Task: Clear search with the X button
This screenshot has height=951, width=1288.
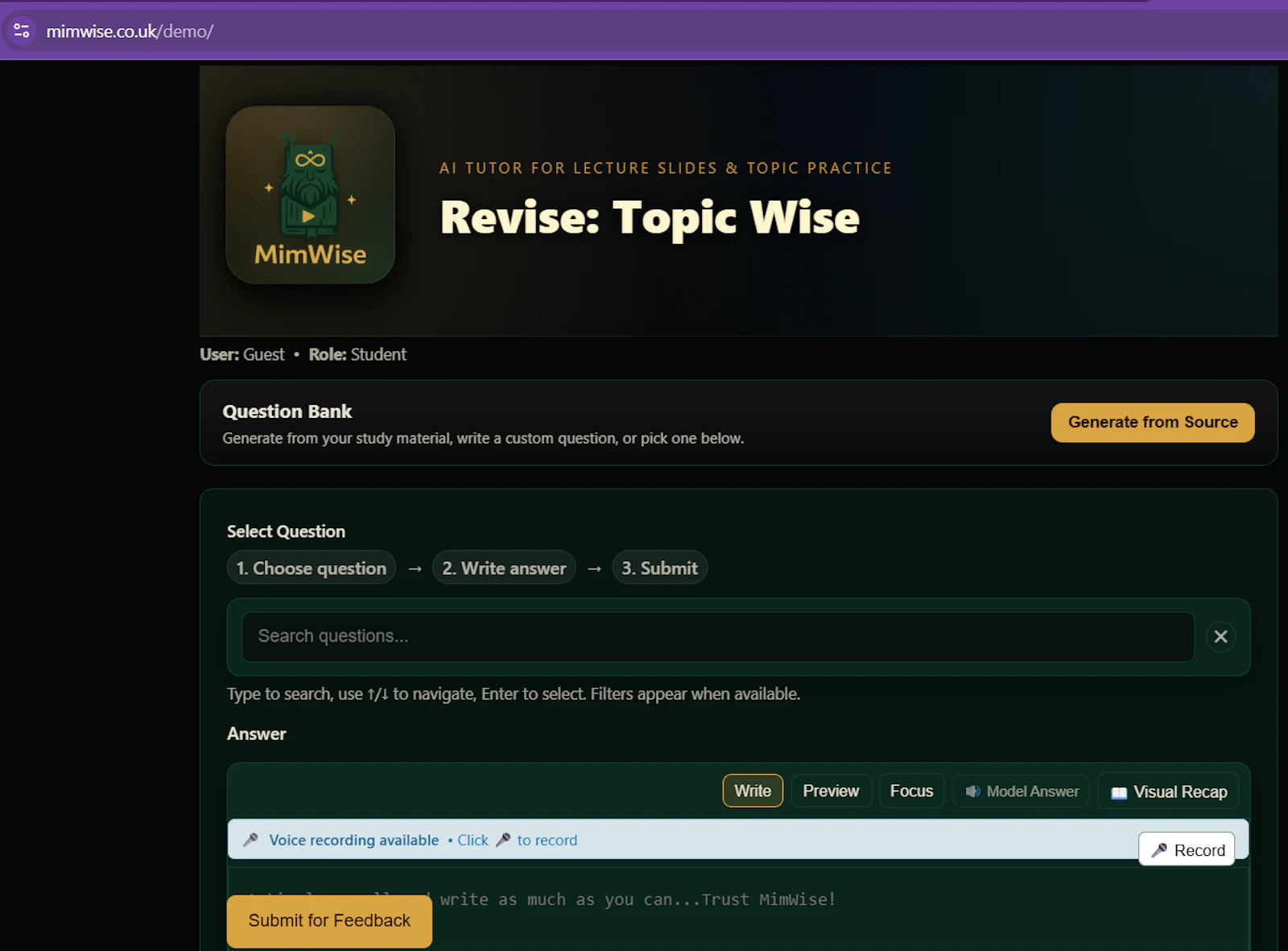Action: tap(1220, 636)
